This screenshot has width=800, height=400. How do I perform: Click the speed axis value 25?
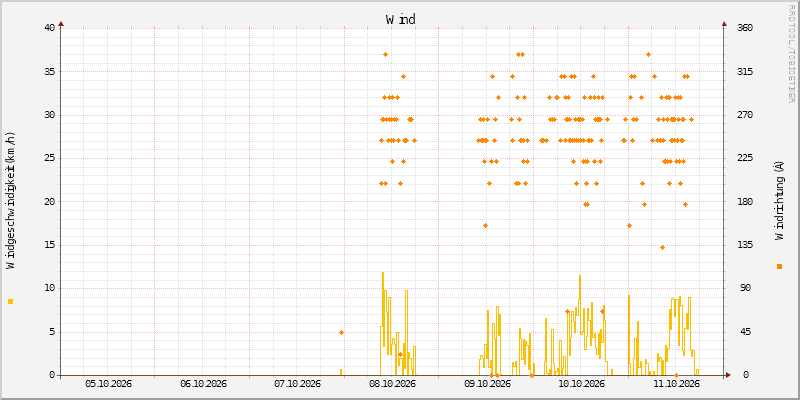pyautogui.click(x=49, y=158)
